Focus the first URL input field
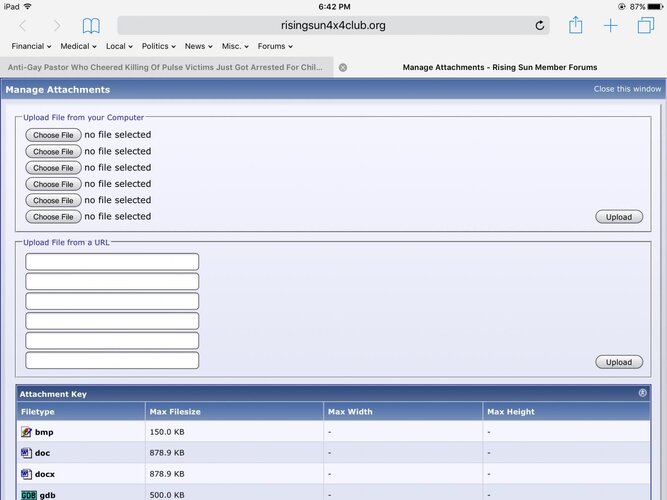Viewport: 667px width, 500px height. click(112, 262)
